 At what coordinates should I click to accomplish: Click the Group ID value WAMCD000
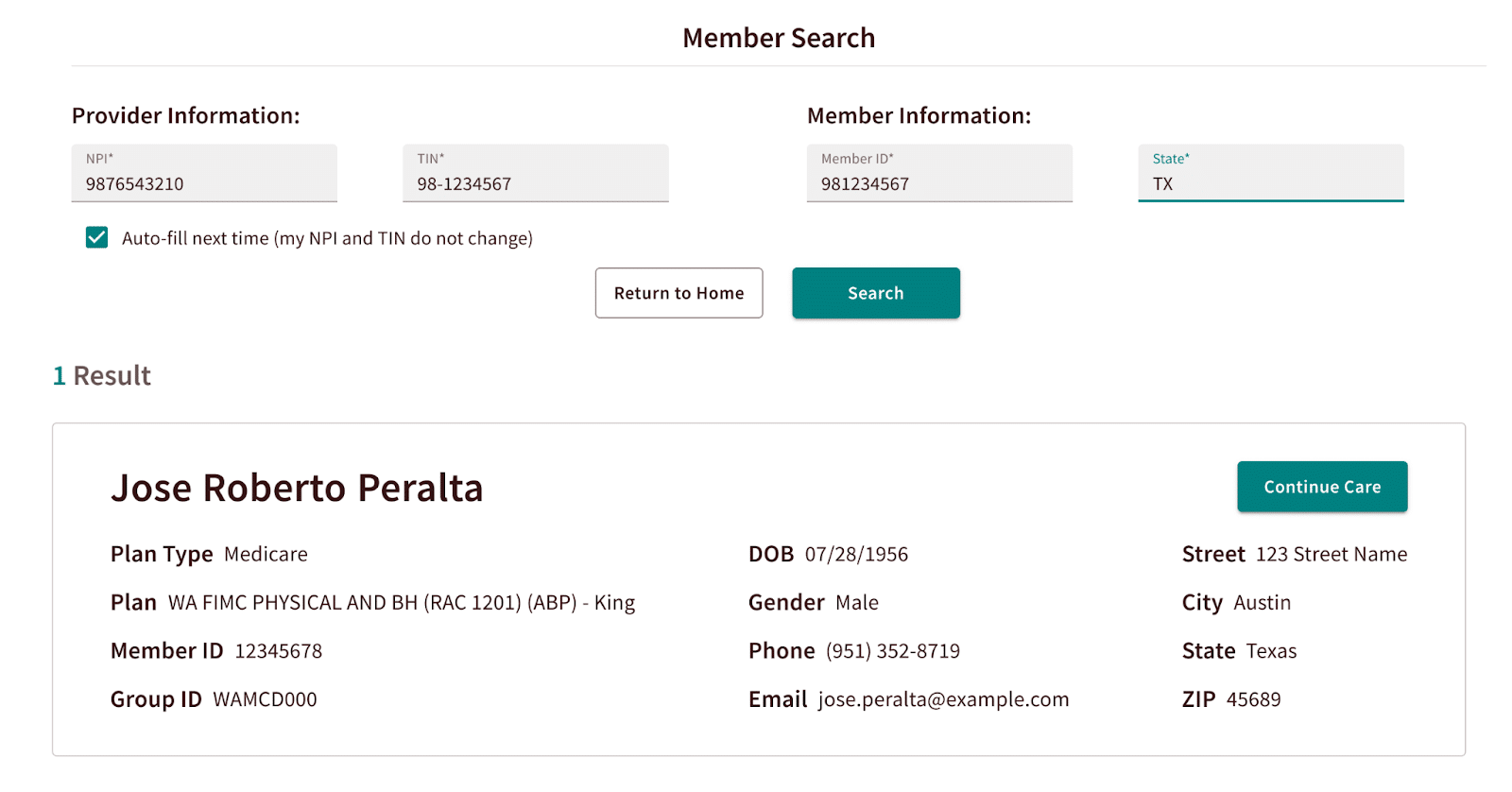pos(265,699)
